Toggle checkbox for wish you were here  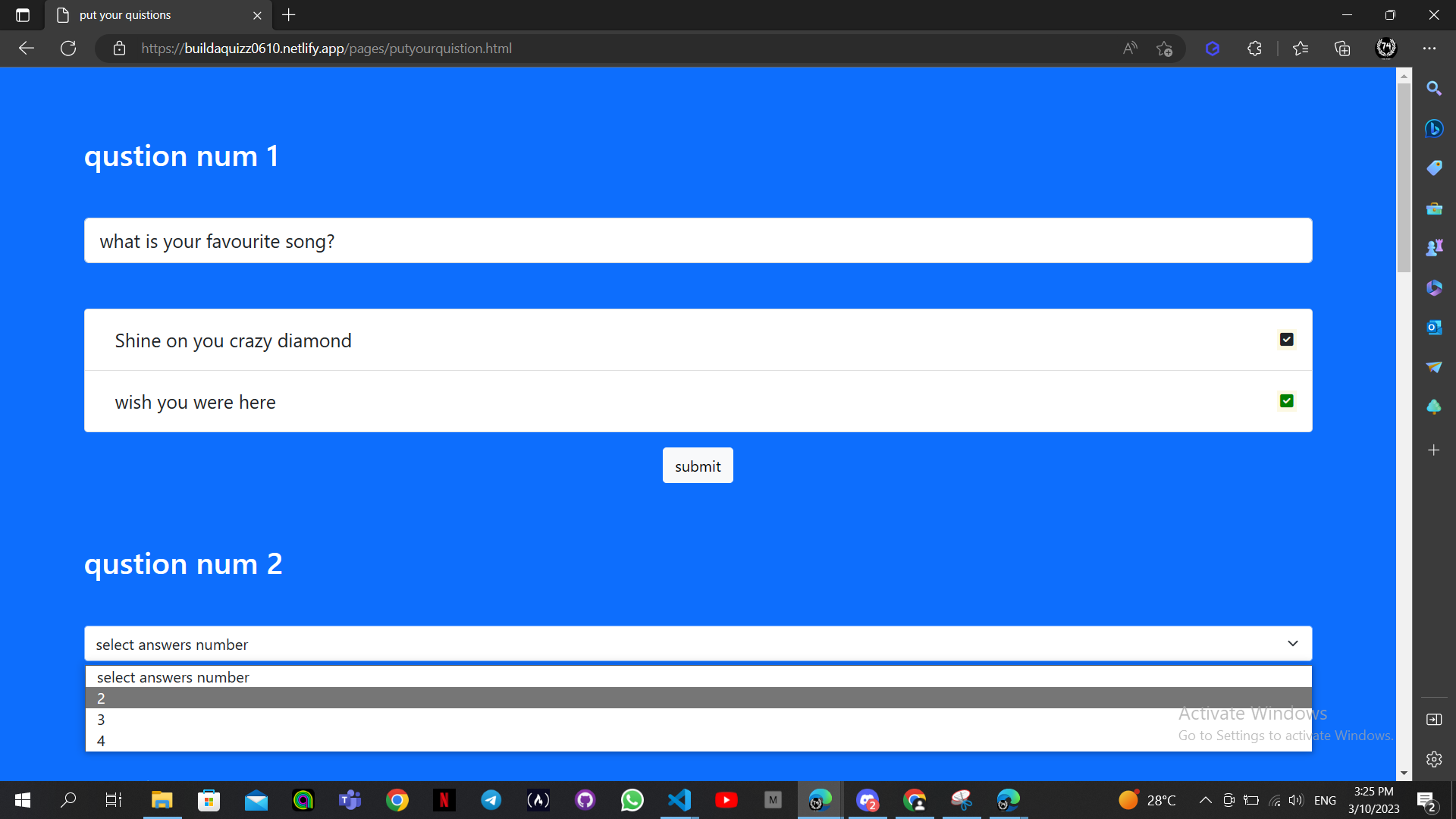(1287, 401)
